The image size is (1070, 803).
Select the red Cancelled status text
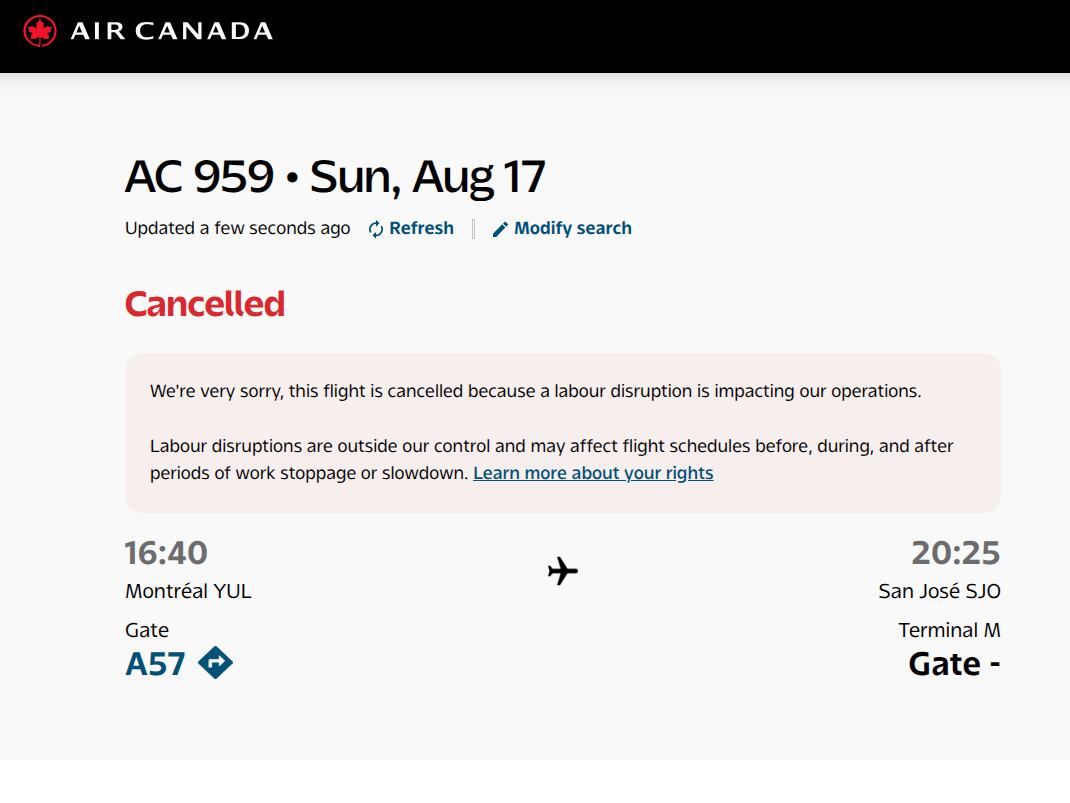pos(204,303)
